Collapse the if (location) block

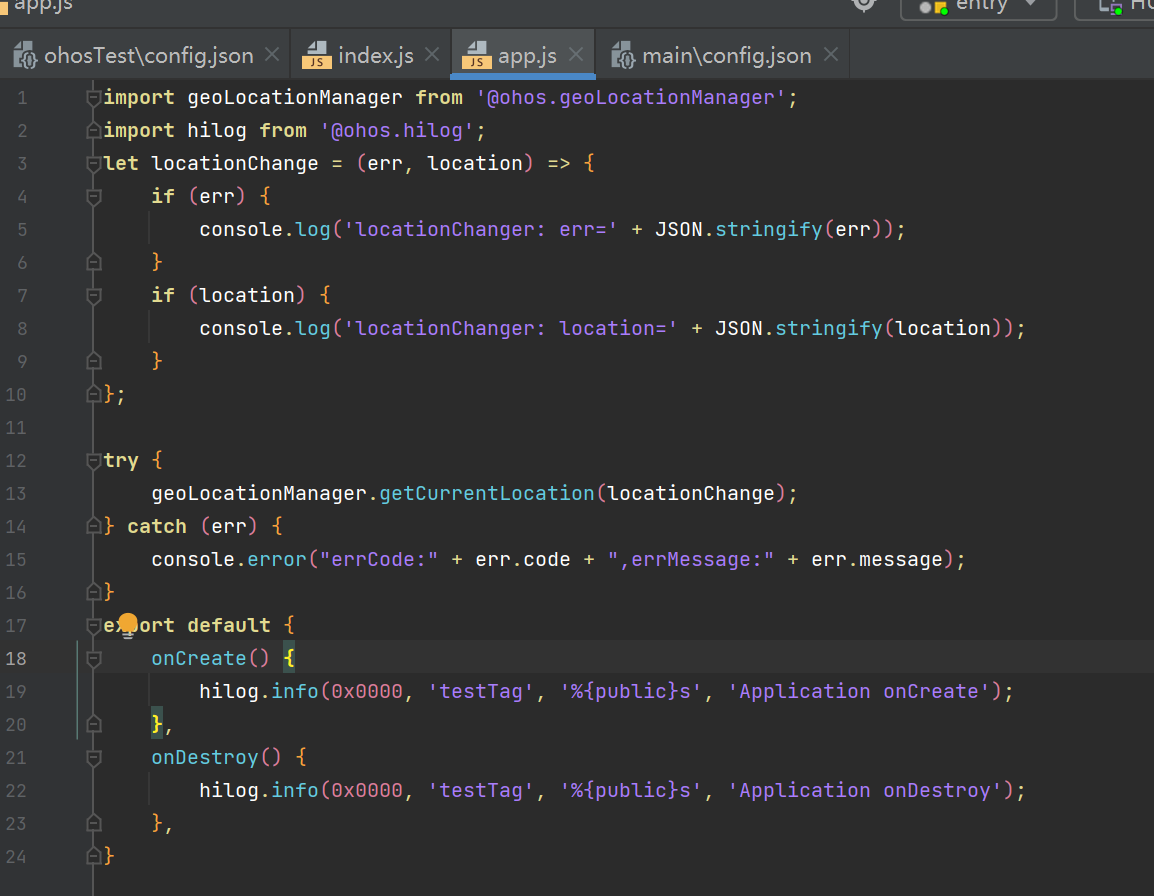coord(93,296)
